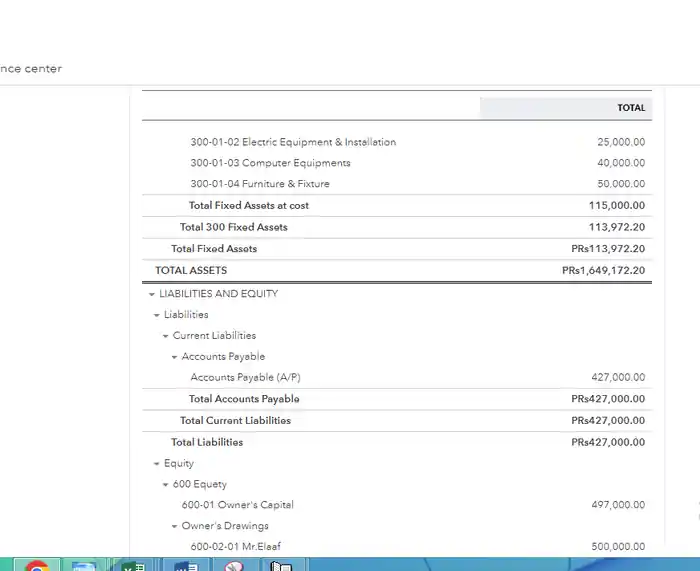The width and height of the screenshot is (700, 571).
Task: Open Electric Equipment & Installation amount 25,000.00
Action: pyautogui.click(x=621, y=142)
